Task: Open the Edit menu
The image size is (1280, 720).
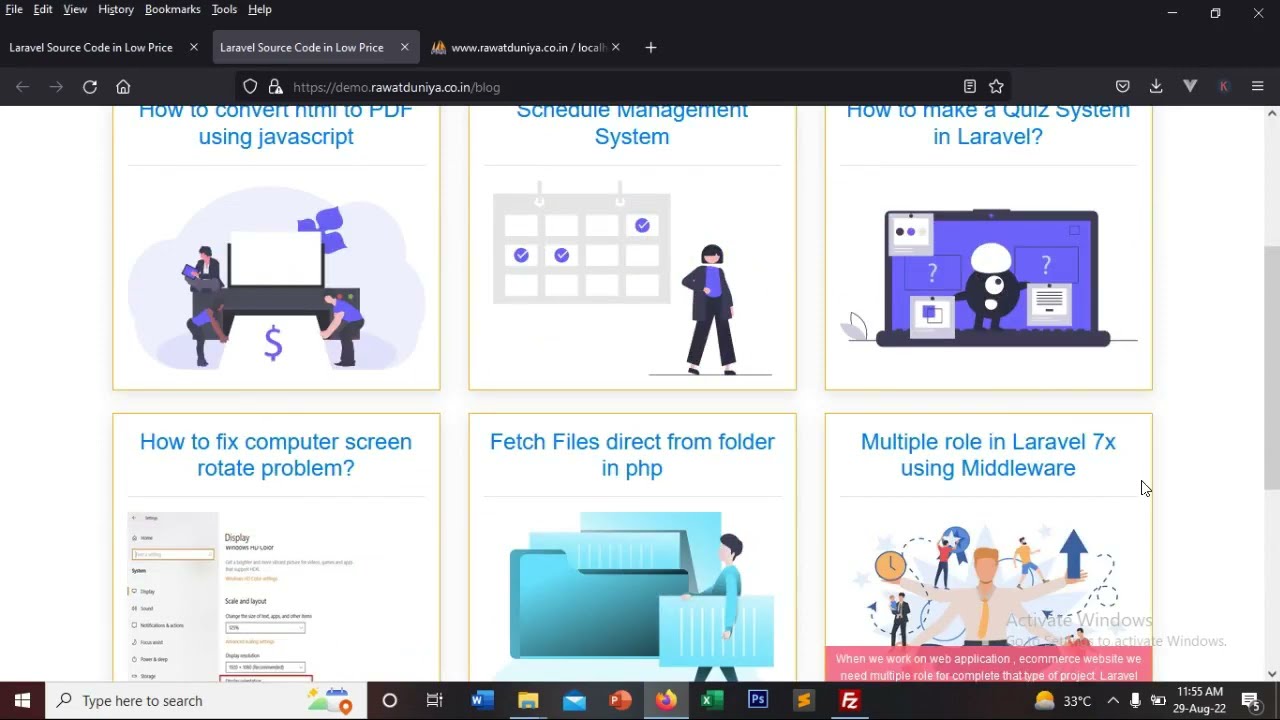Action: tap(43, 9)
